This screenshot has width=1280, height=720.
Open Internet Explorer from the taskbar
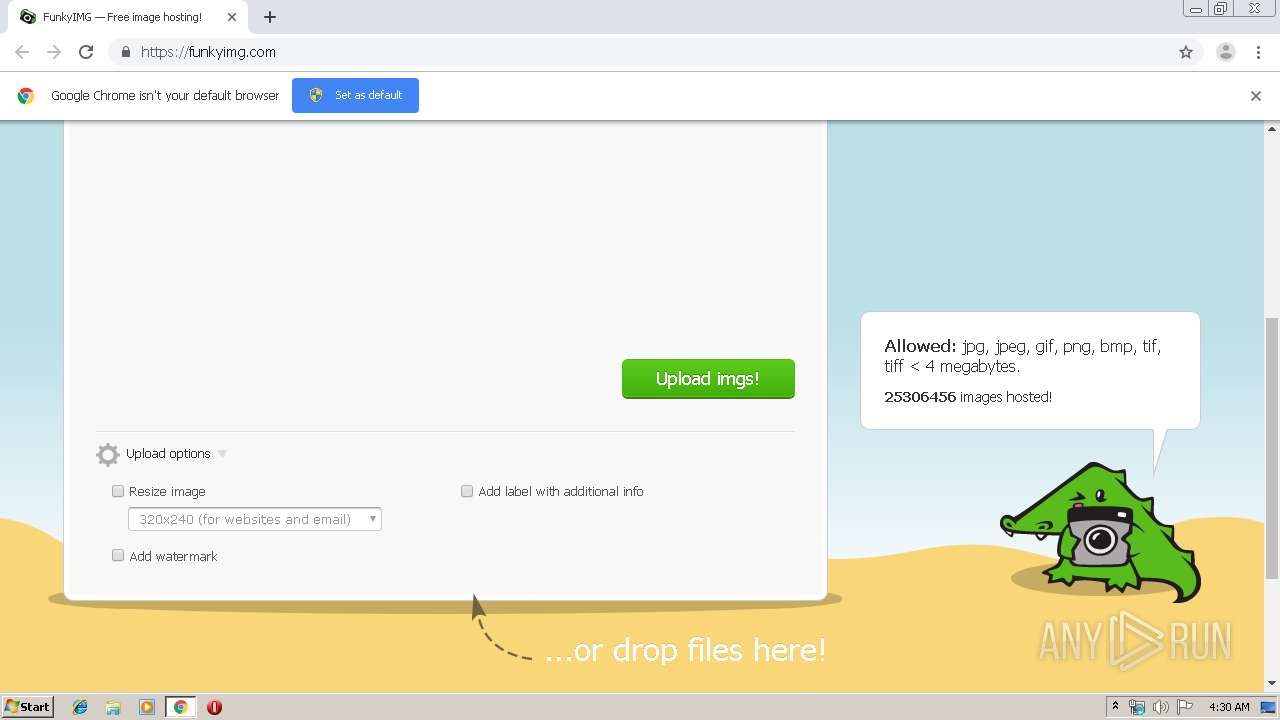coord(80,707)
